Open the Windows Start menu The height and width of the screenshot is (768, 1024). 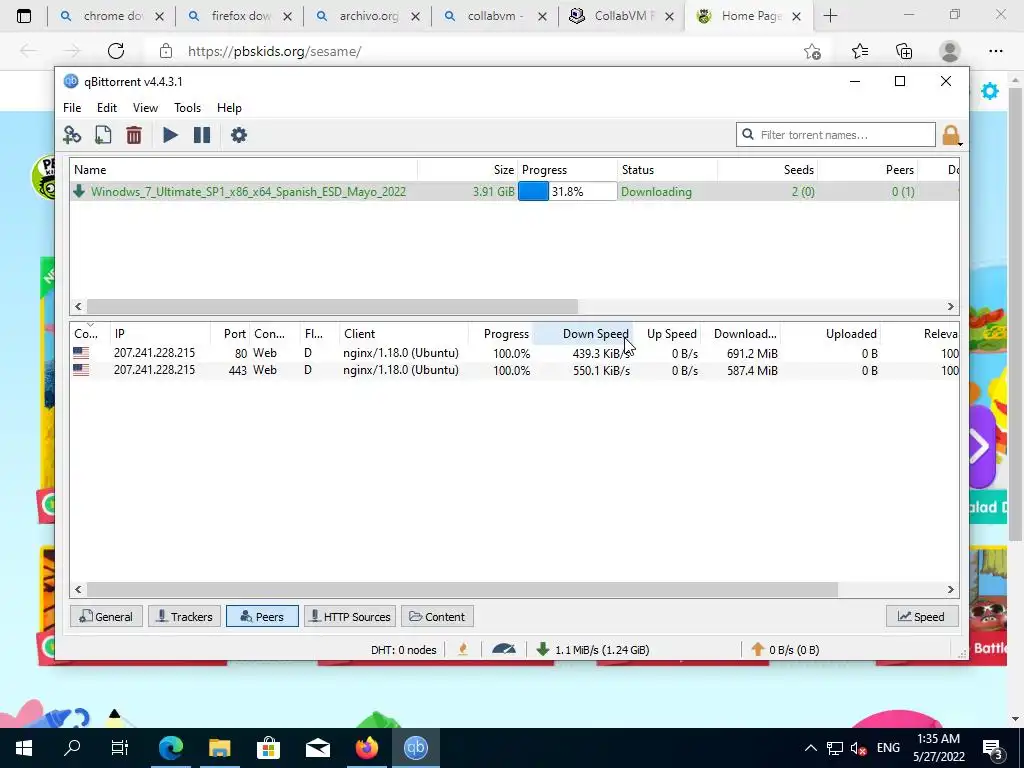24,748
